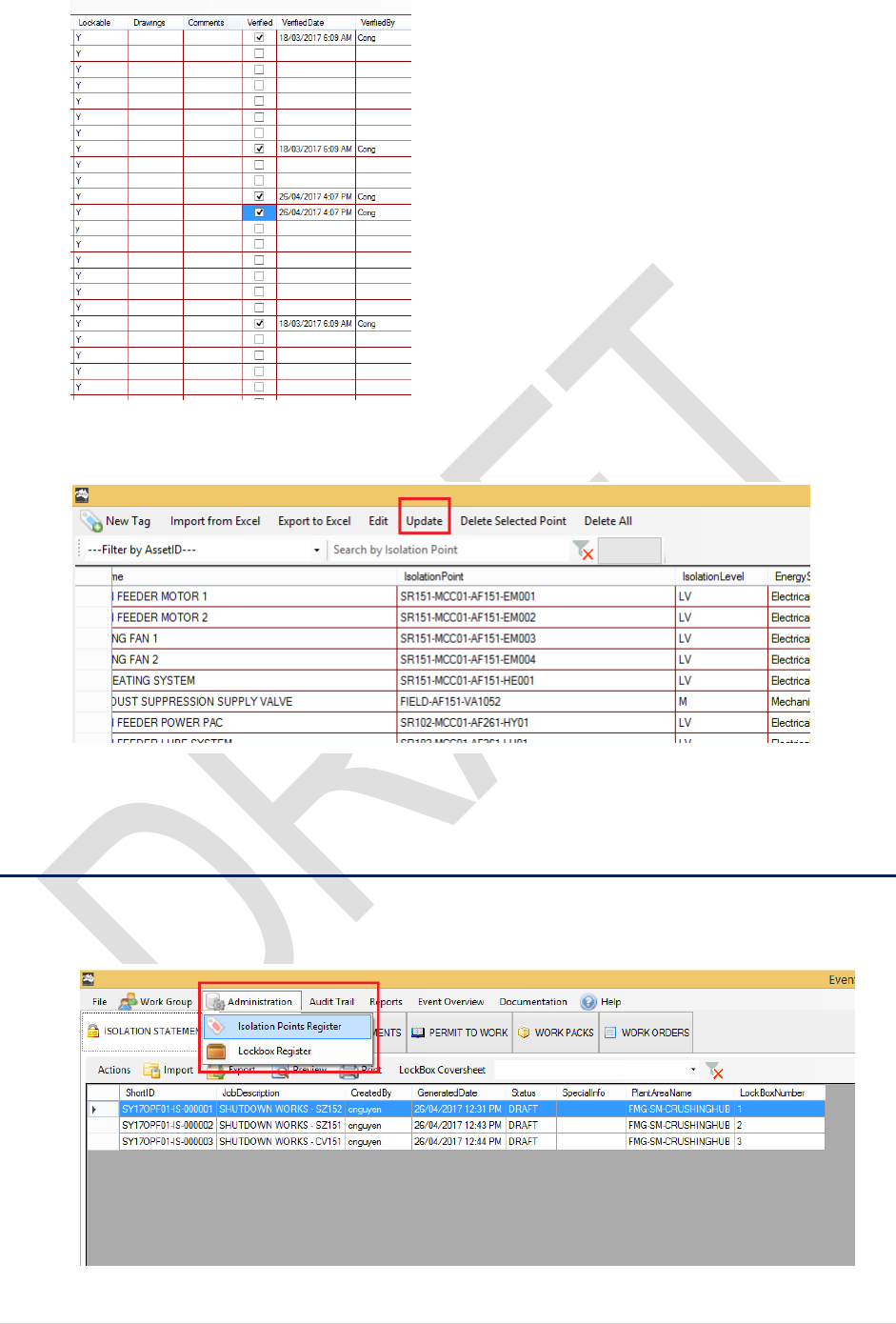This screenshot has width=896, height=1324.
Task: Select FEEDER MOTOR 2 cell
Action: click(x=253, y=617)
